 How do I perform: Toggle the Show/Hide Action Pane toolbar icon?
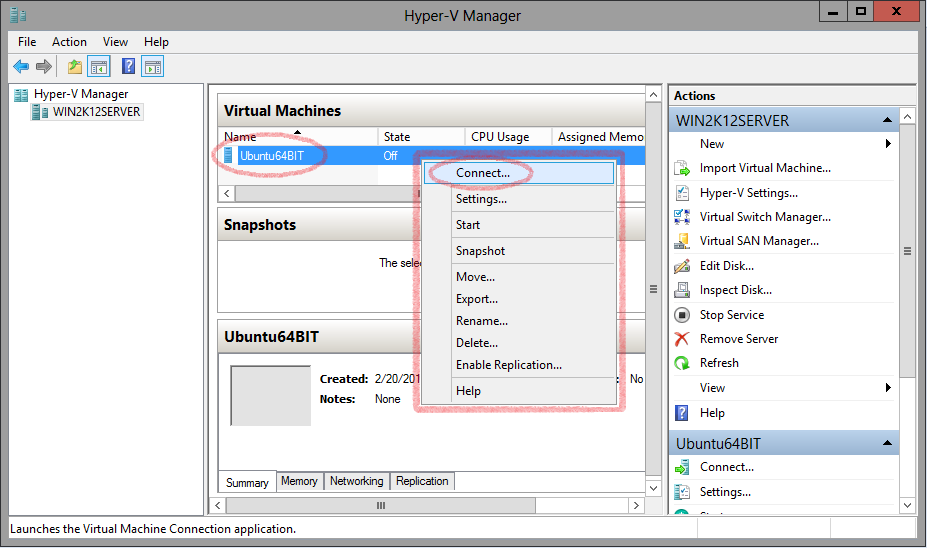[153, 66]
